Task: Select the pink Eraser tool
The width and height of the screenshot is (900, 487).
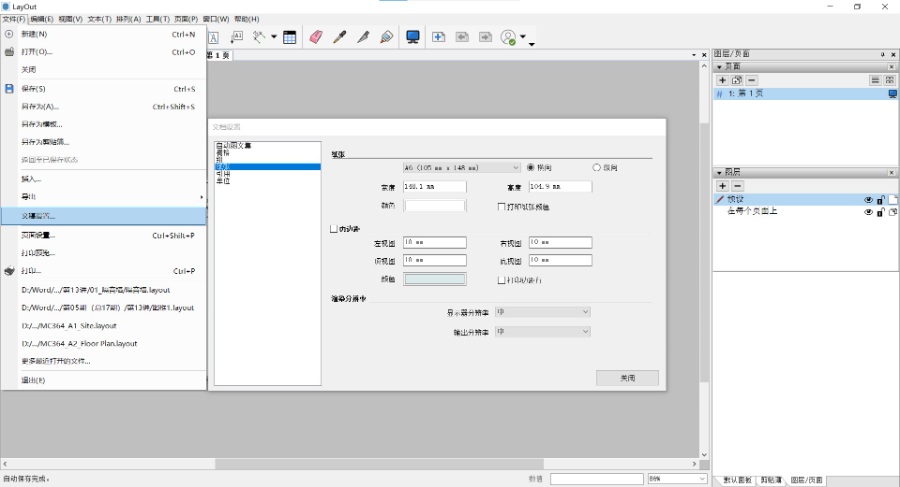Action: [316, 37]
